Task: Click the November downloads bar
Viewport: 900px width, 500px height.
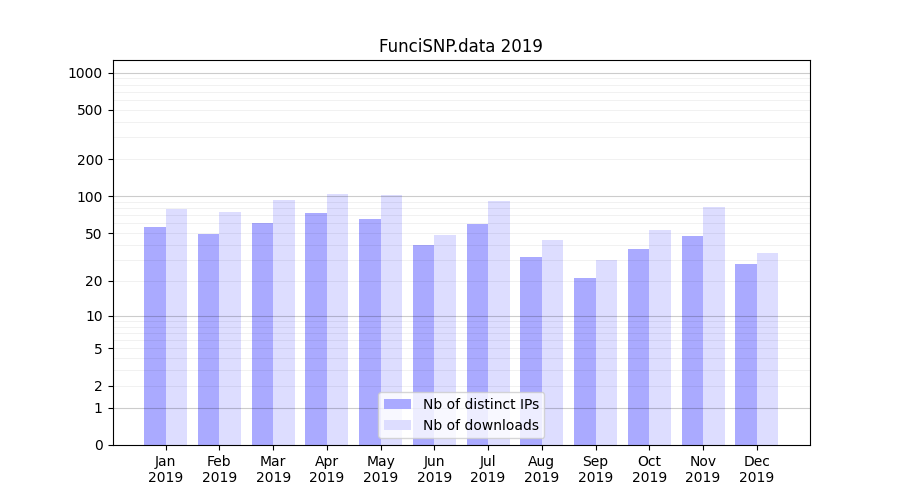Action: click(x=714, y=326)
